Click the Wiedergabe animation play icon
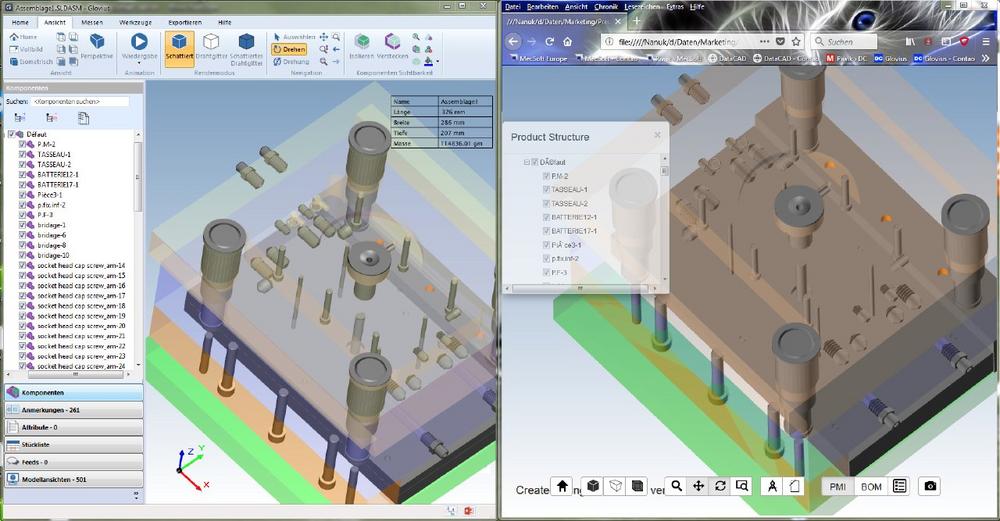Viewport: 1000px width, 521px height. tap(139, 41)
